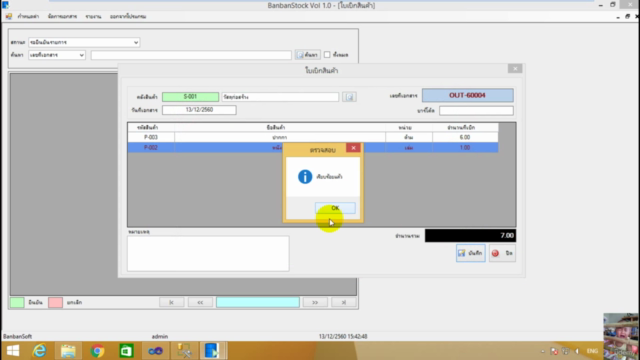Click the green S-001 warehouse code field
This screenshot has height=360, width=640.
click(x=190, y=97)
